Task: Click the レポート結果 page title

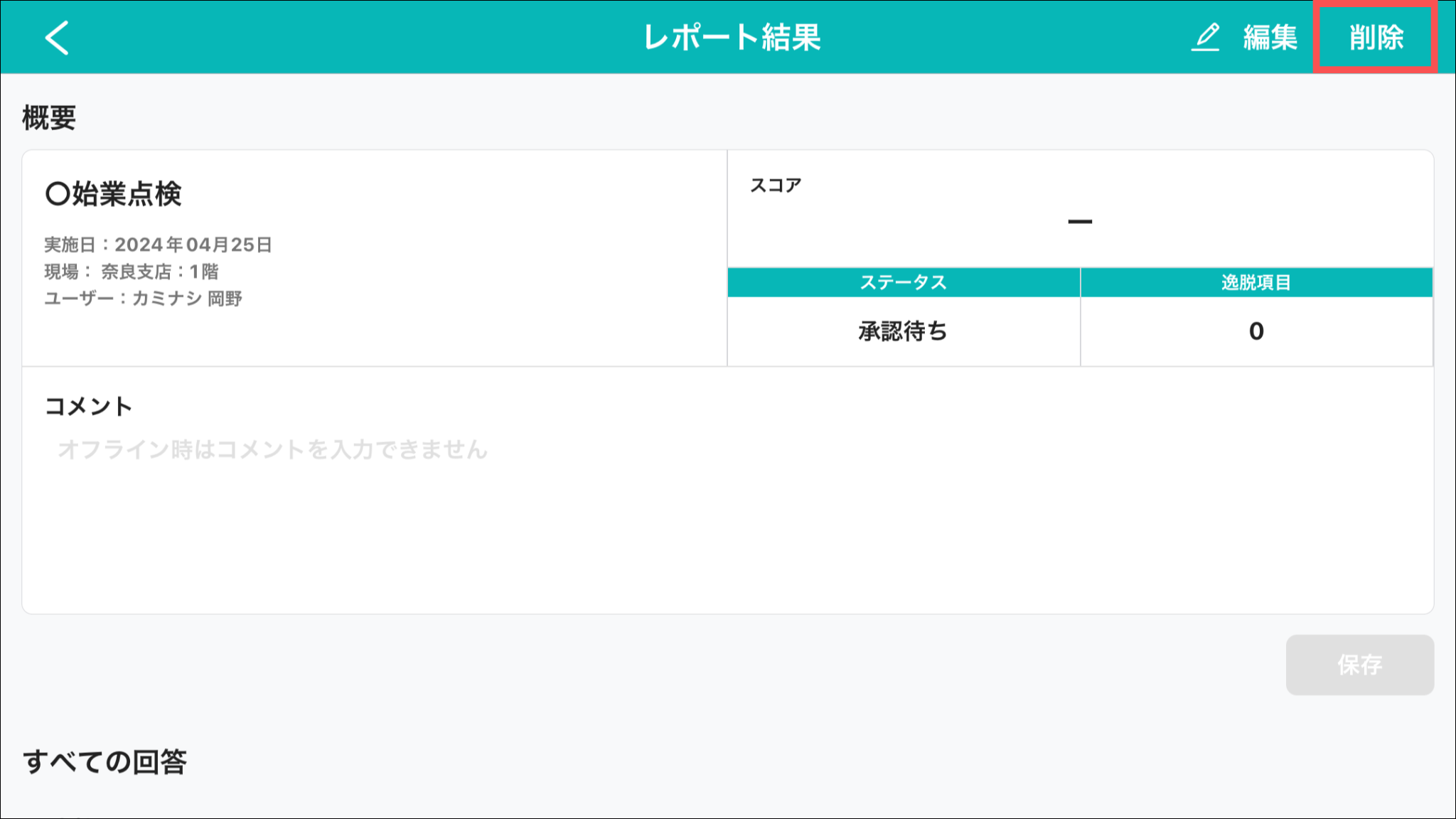Action: pyautogui.click(x=732, y=37)
